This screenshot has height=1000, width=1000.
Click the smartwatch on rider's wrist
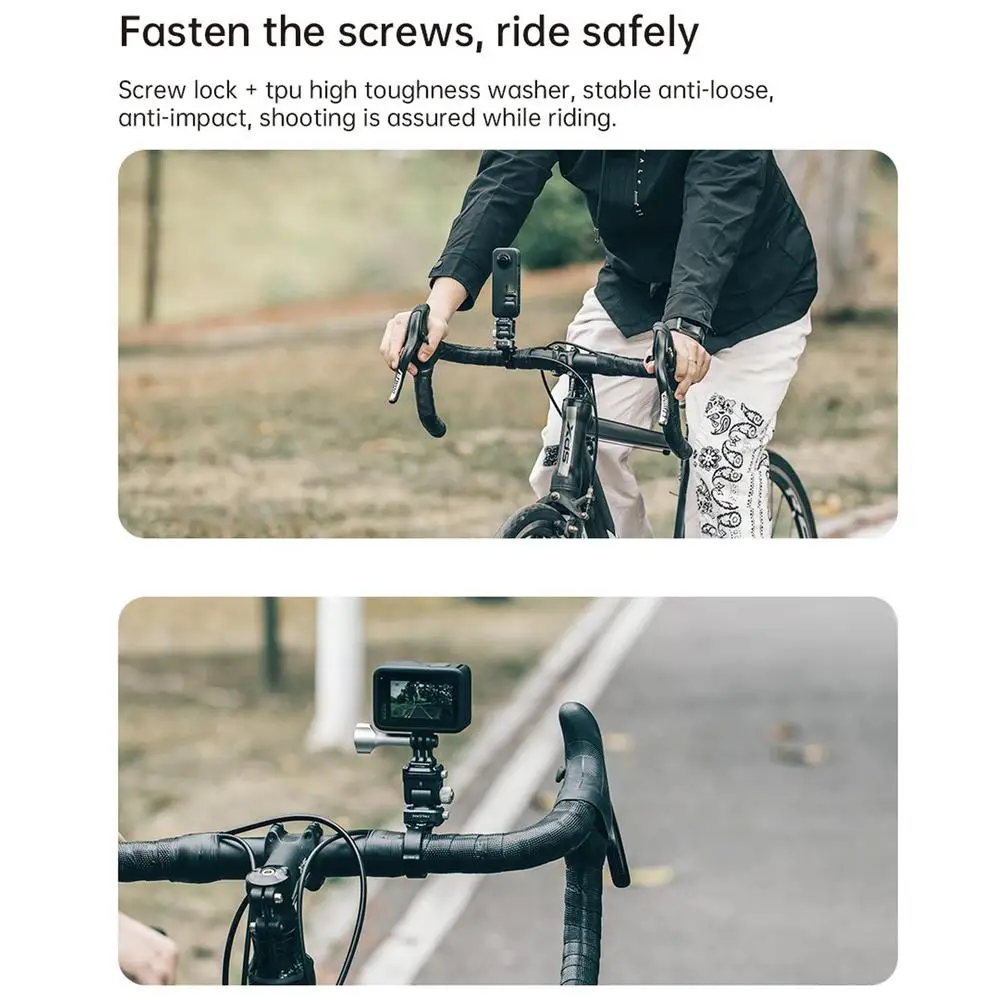(691, 330)
